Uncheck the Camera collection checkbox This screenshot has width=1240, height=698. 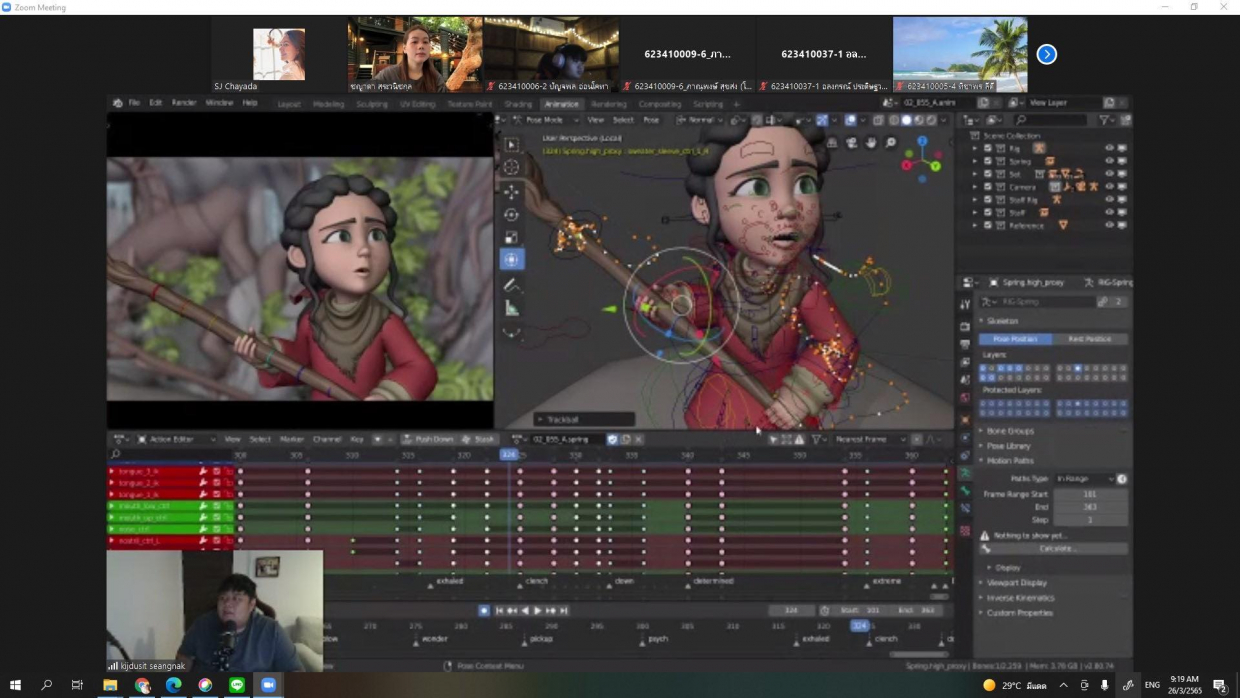[x=987, y=187]
